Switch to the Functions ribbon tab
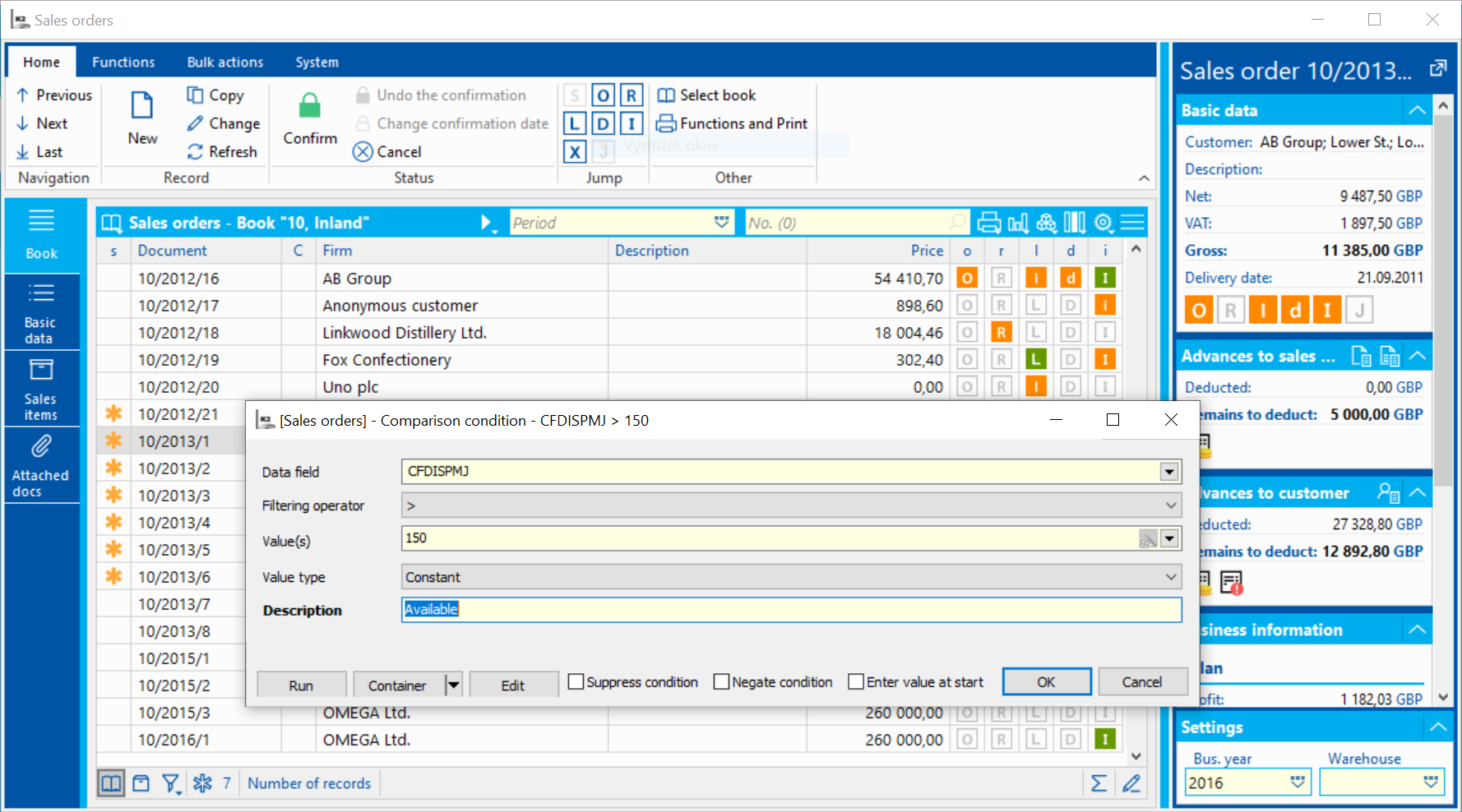The image size is (1462, 812). [x=123, y=62]
